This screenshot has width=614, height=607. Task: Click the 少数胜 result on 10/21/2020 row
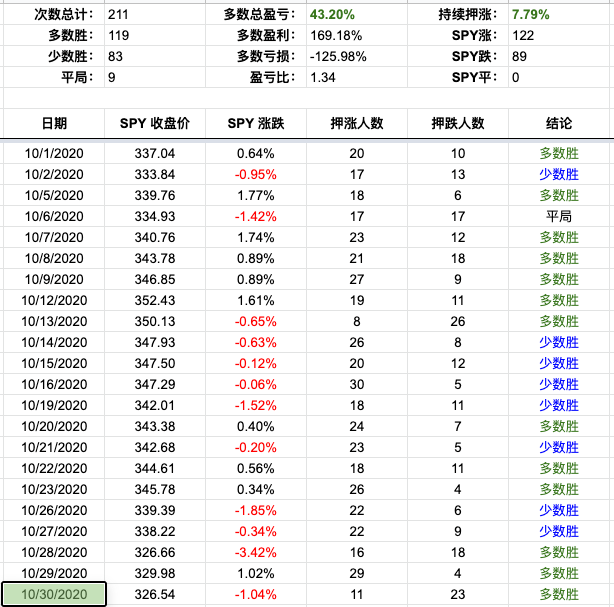pyautogui.click(x=559, y=448)
